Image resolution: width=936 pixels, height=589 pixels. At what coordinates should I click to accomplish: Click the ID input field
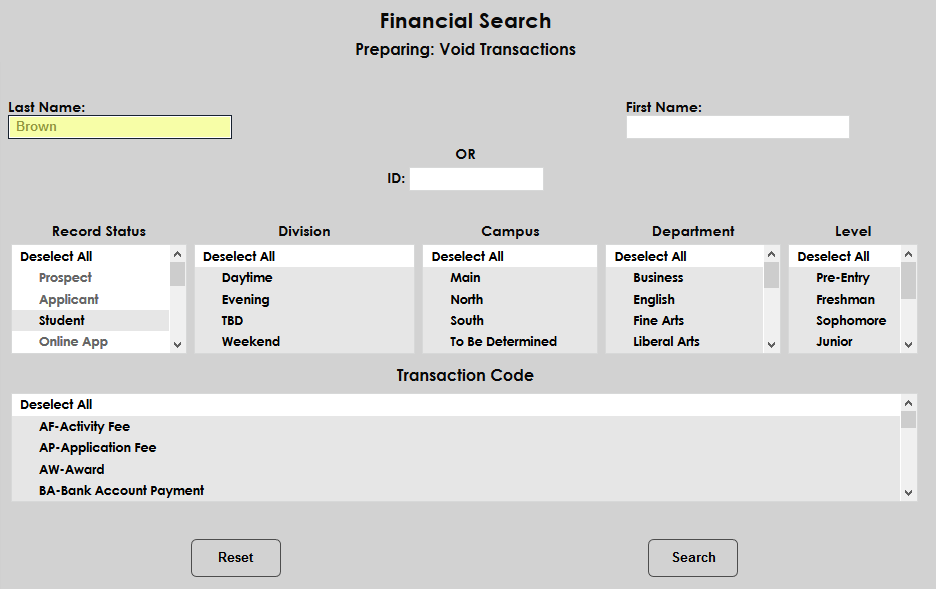click(x=476, y=179)
